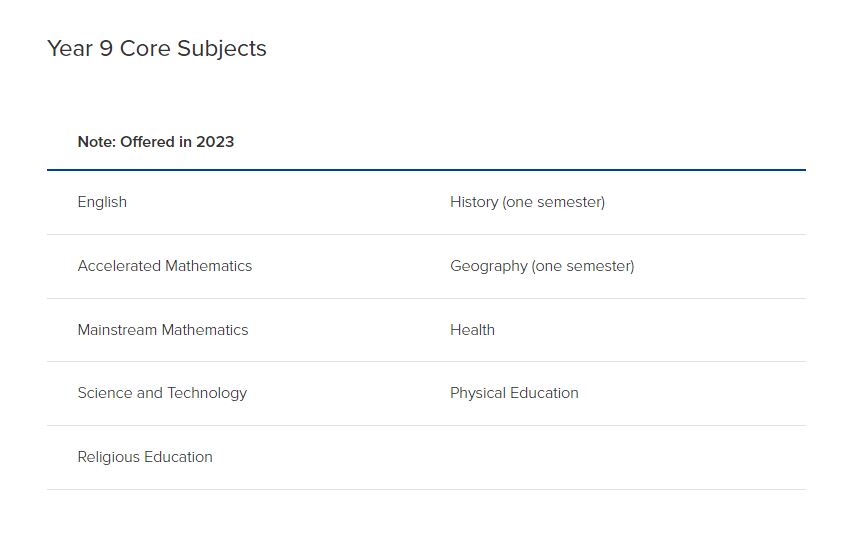The image size is (858, 545).
Task: Click the word Technology in Science row
Action: pos(207,393)
